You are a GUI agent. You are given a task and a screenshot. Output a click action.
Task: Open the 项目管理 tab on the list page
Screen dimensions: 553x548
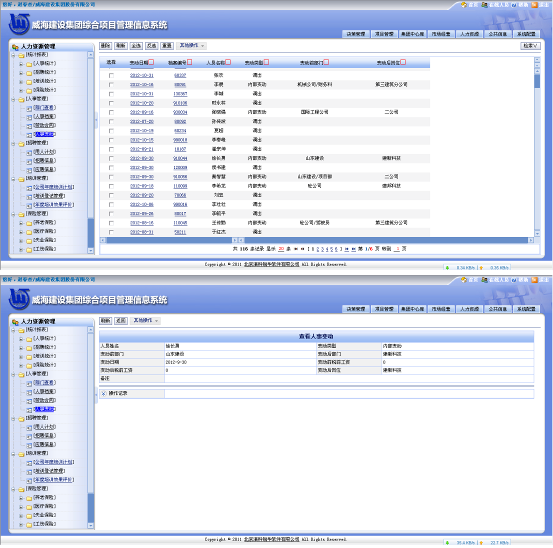384,34
